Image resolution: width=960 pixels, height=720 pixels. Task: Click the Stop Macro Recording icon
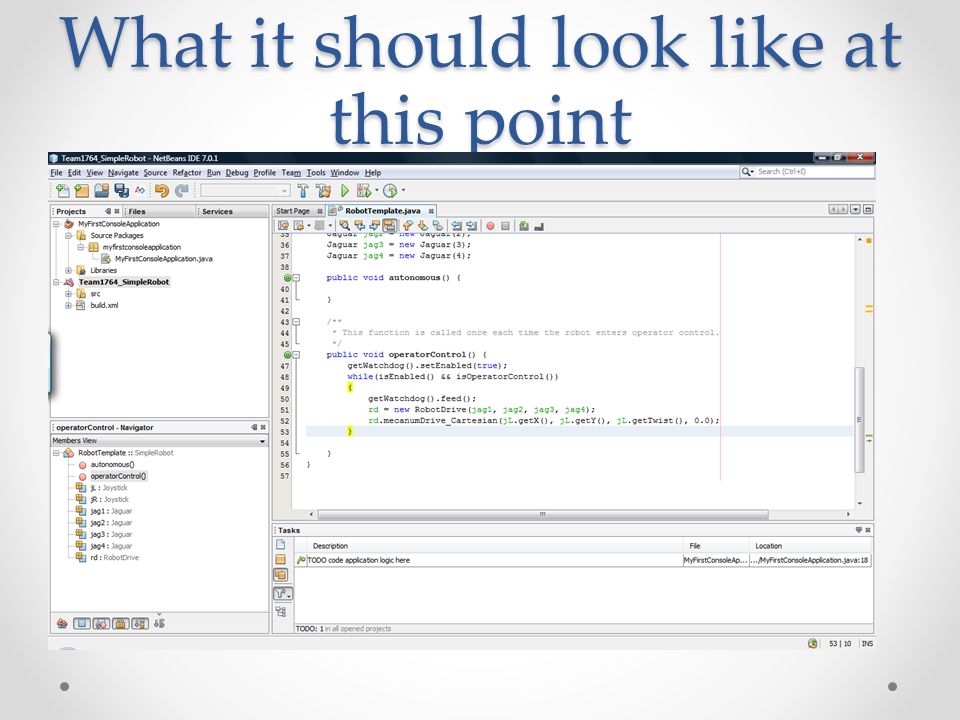505,226
